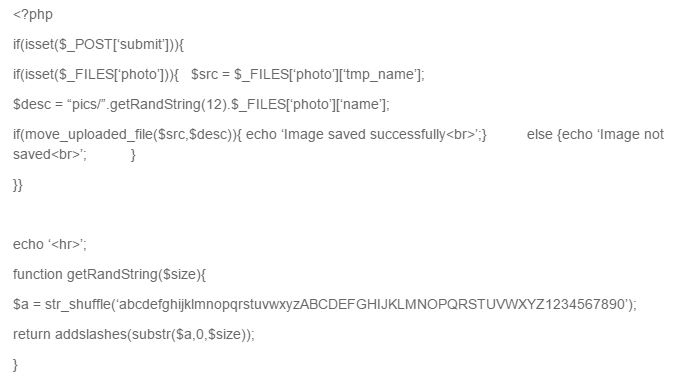Click the $desc assignment line
The height and width of the screenshot is (377, 686).
point(201,105)
